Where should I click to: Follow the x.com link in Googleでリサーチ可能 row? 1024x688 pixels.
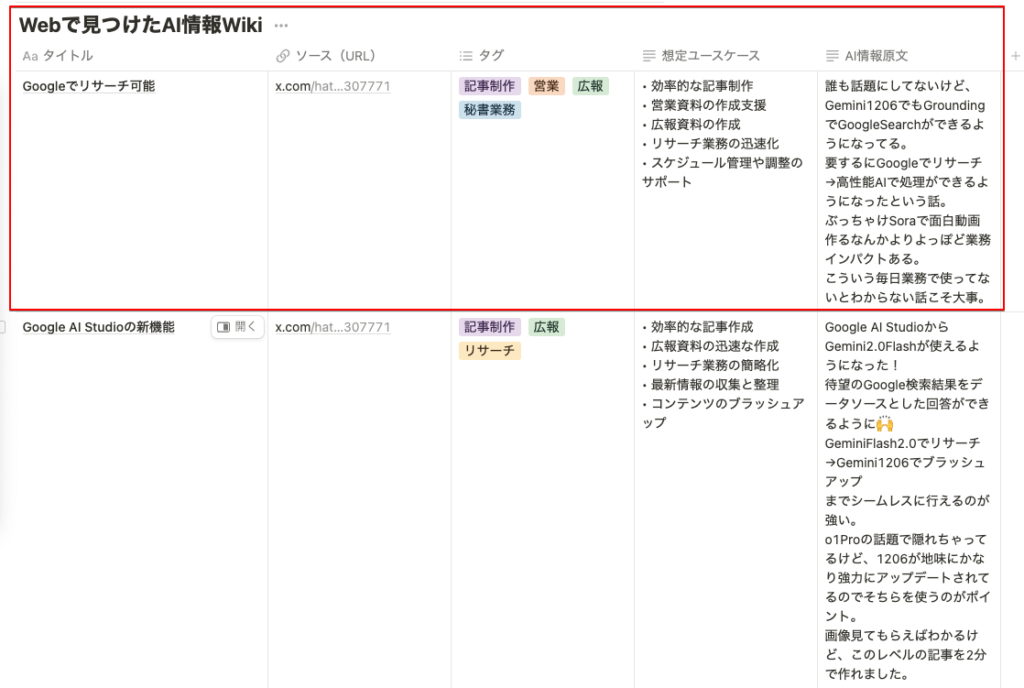click(x=332, y=86)
